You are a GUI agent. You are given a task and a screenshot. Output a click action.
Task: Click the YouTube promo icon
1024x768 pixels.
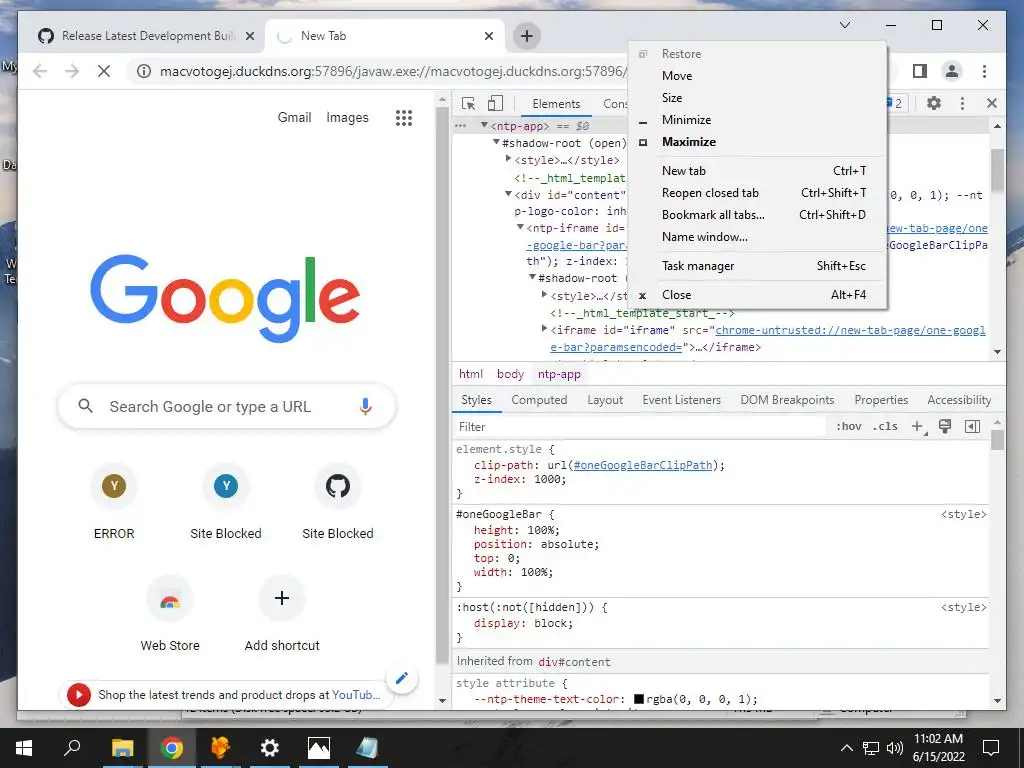coord(78,694)
